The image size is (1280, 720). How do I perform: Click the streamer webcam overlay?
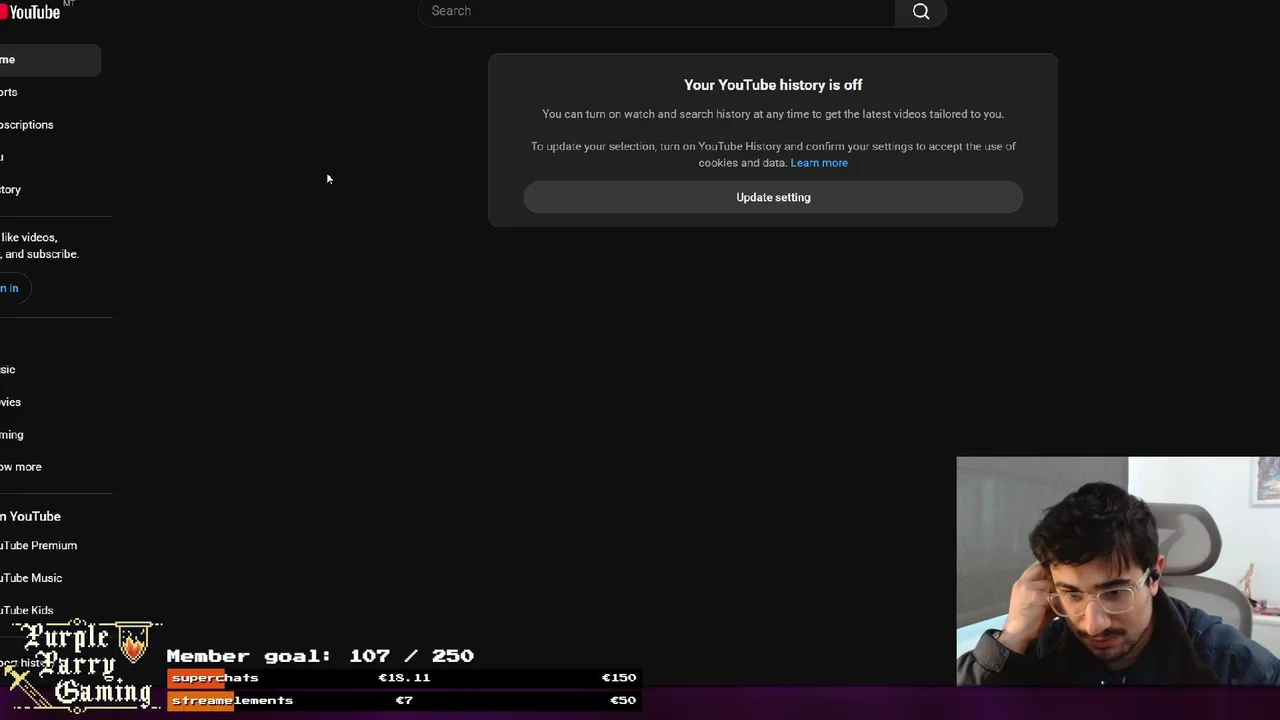[x=1118, y=571]
